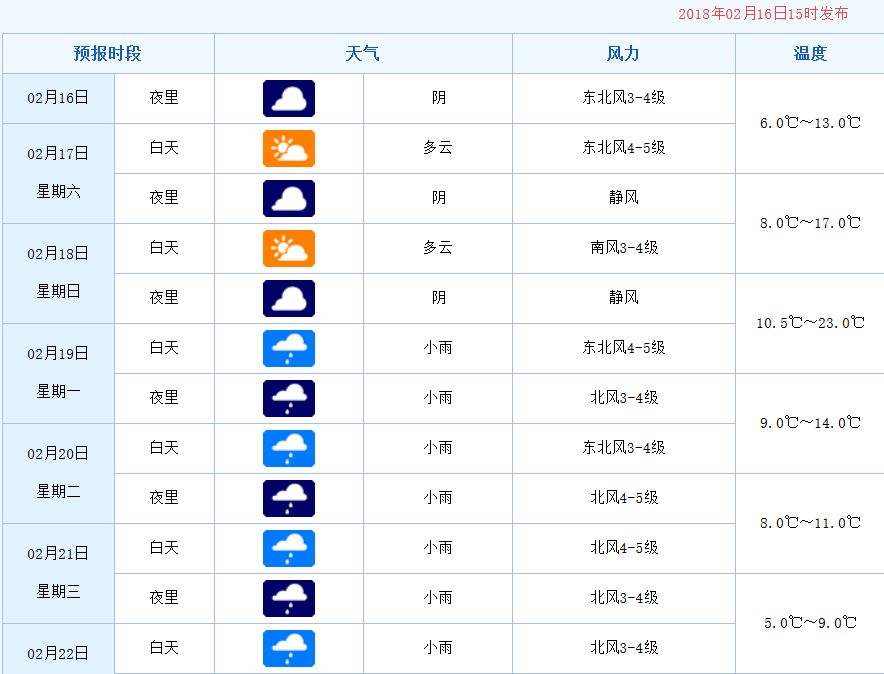Click 北风4-5级 in the 02月20日 night row
Image resolution: width=884 pixels, height=674 pixels.
coord(624,497)
